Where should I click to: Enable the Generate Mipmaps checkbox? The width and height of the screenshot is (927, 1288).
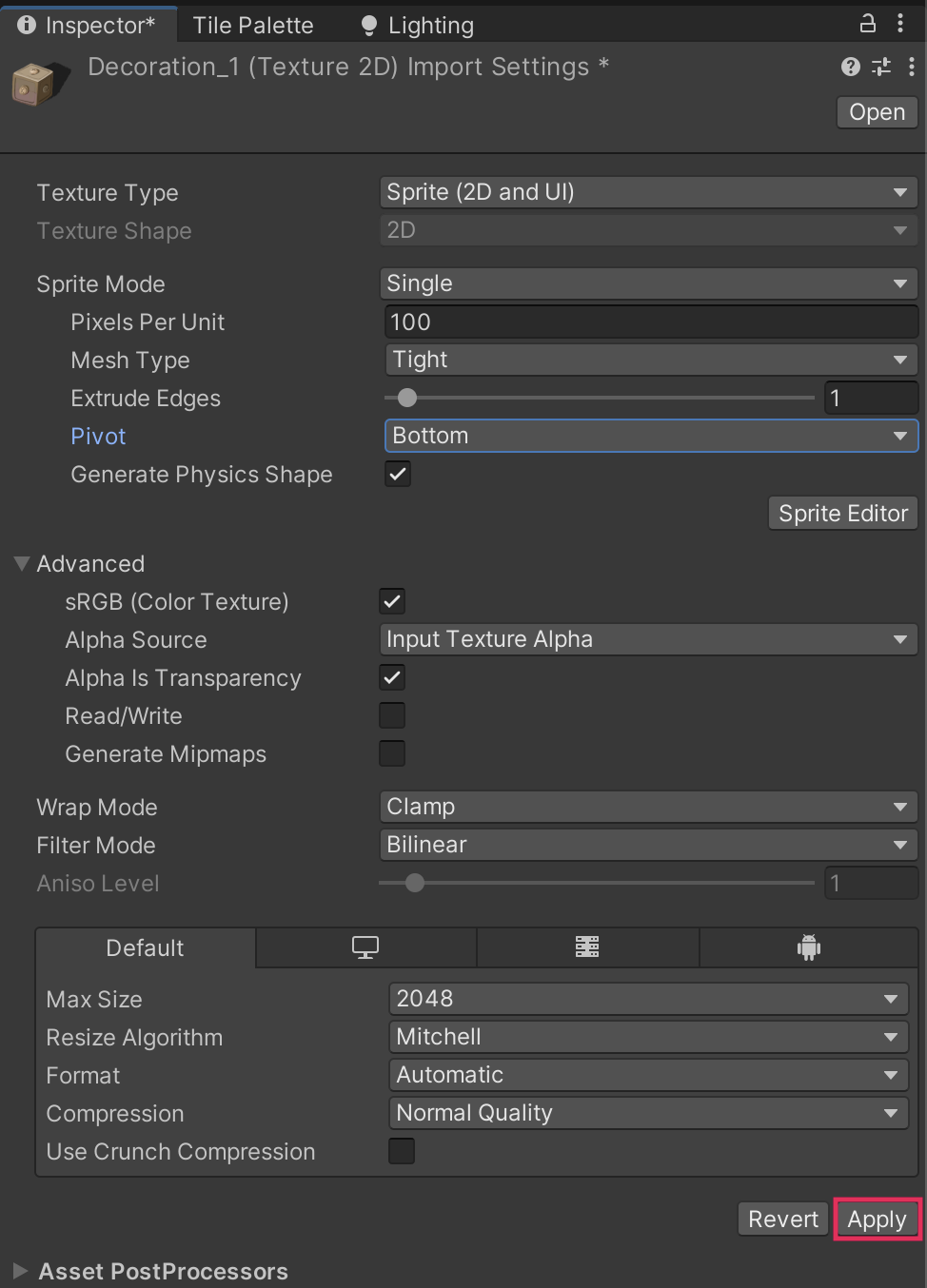pyautogui.click(x=392, y=753)
